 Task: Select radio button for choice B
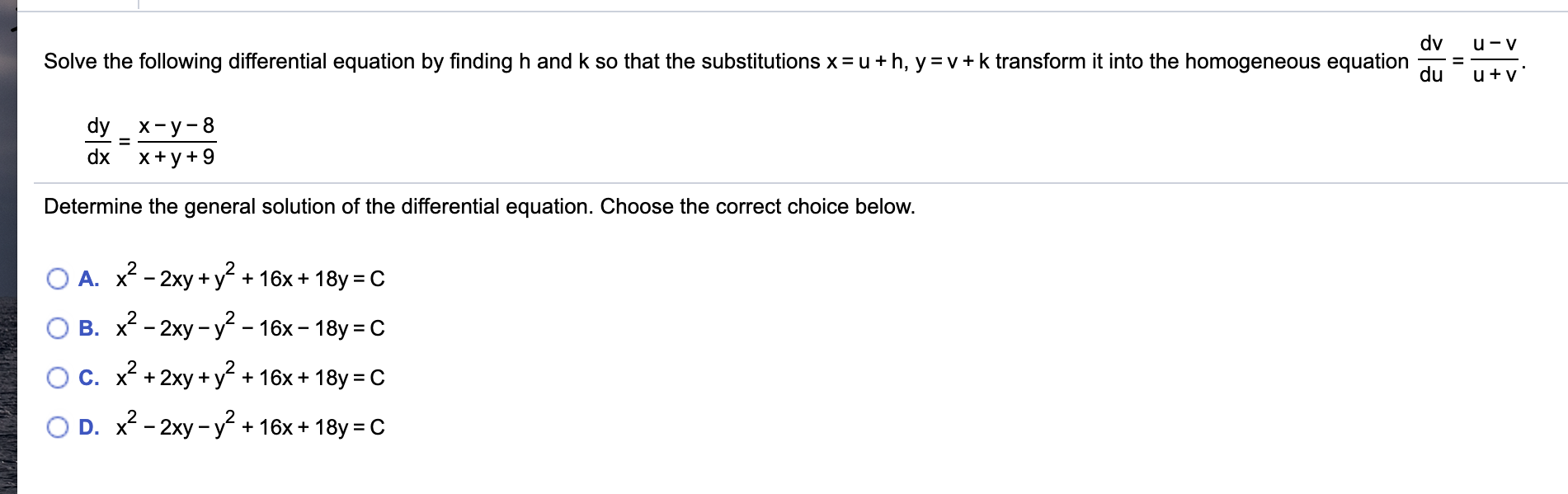click(57, 329)
